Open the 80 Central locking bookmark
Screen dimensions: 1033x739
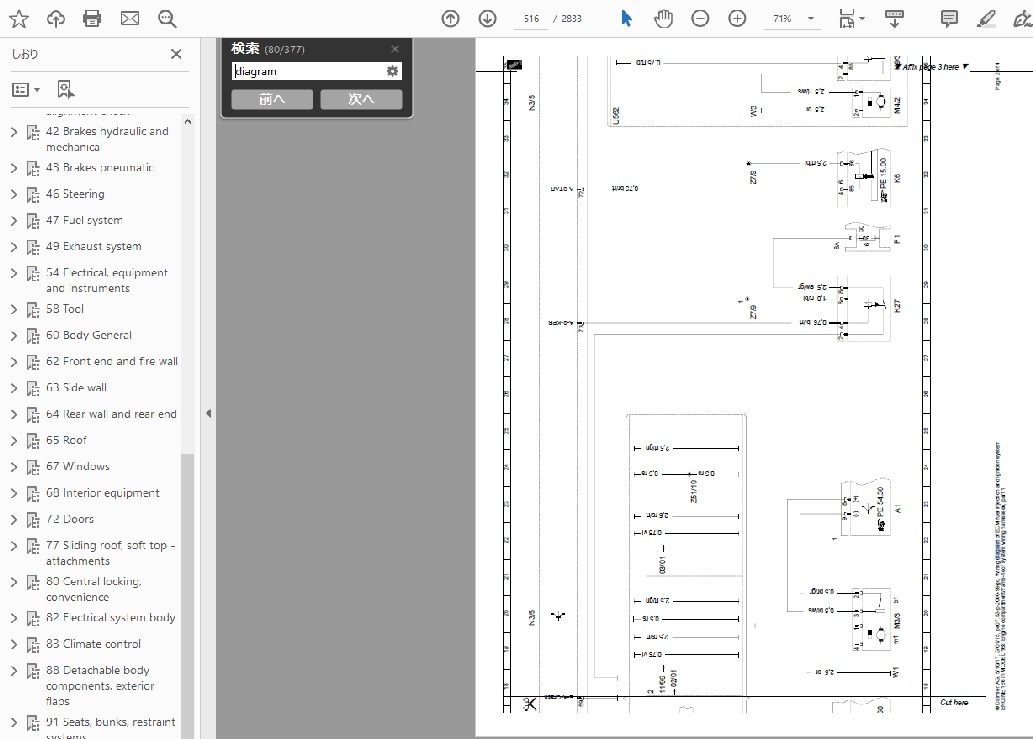click(94, 589)
